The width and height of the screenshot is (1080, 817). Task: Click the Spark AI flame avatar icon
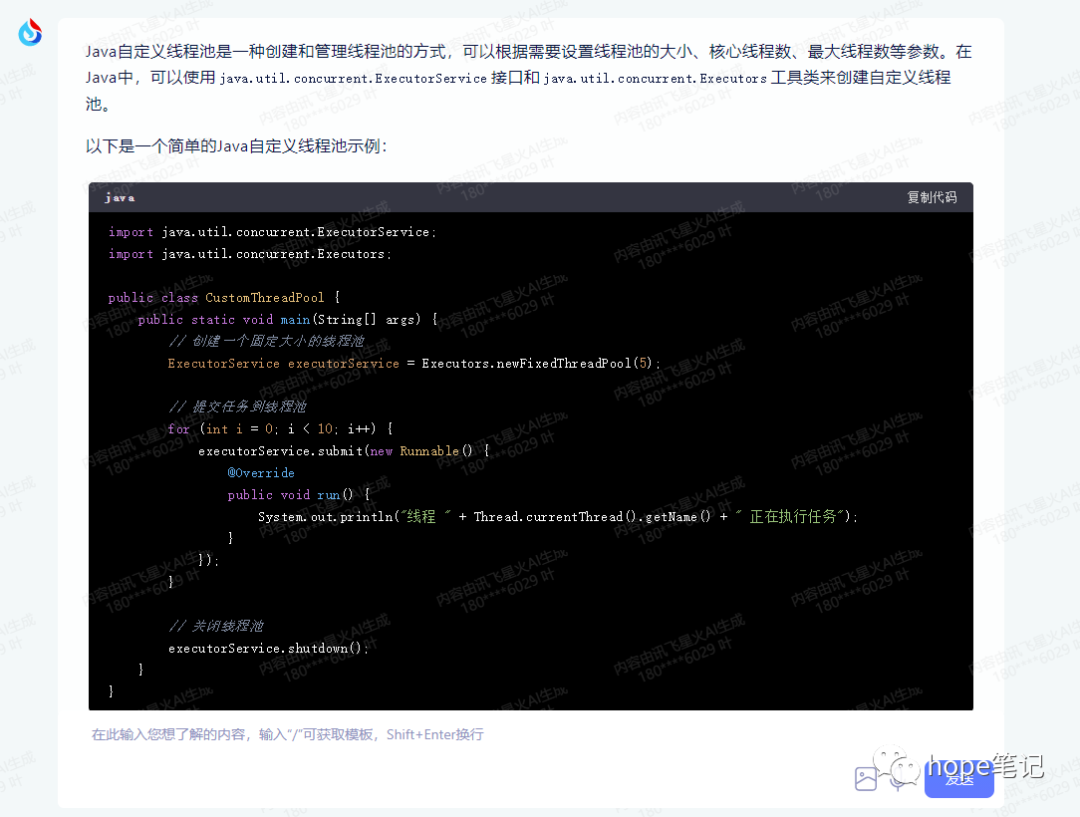30,32
